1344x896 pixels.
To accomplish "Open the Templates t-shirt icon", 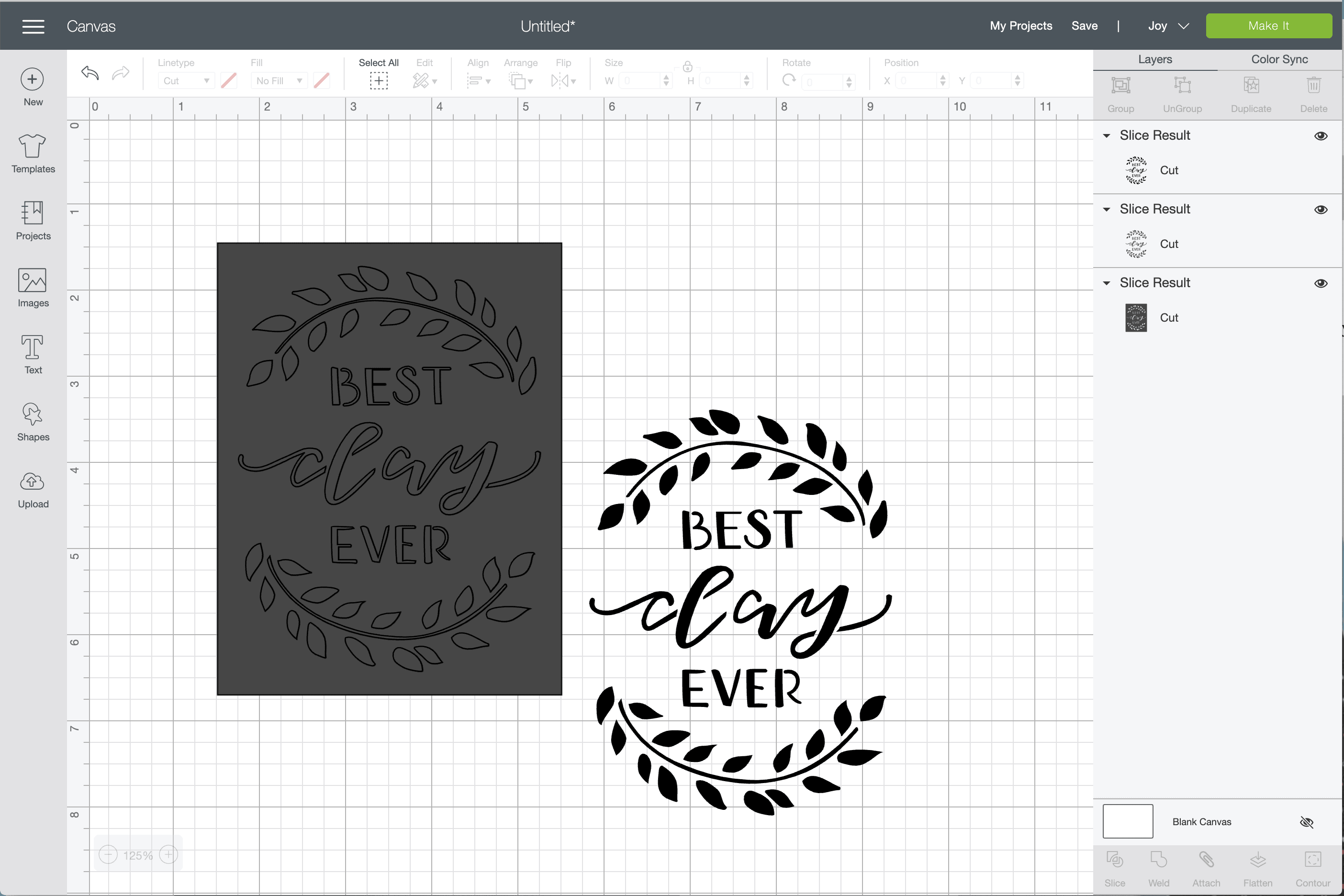I will (33, 146).
